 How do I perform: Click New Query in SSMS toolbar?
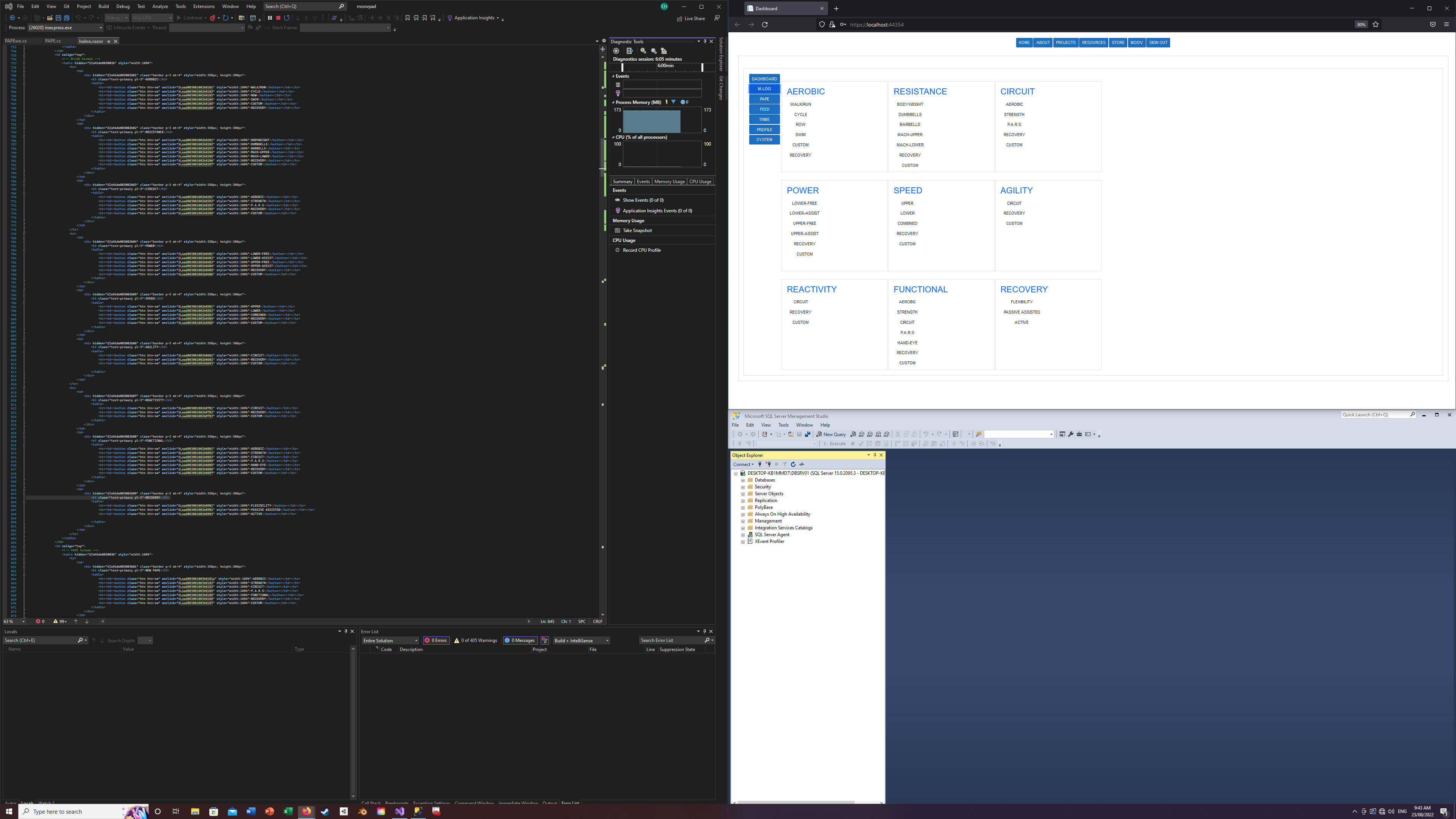[831, 434]
